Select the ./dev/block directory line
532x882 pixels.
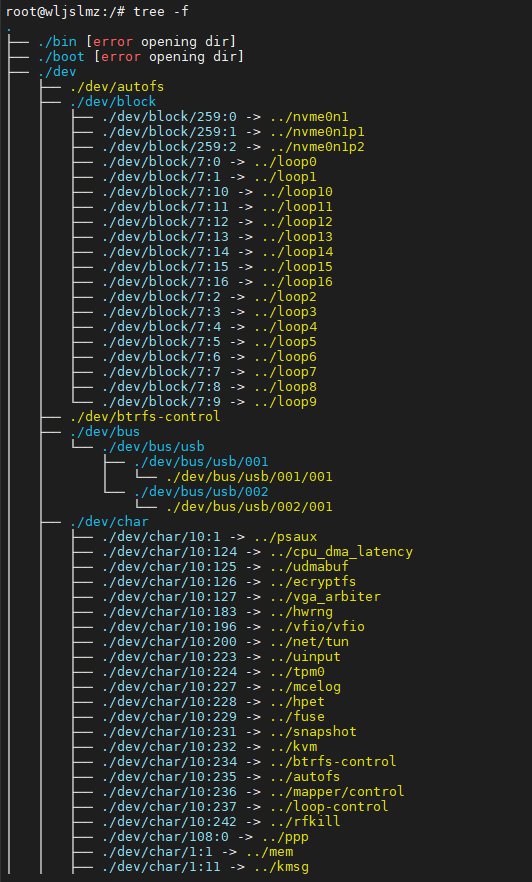(113, 102)
